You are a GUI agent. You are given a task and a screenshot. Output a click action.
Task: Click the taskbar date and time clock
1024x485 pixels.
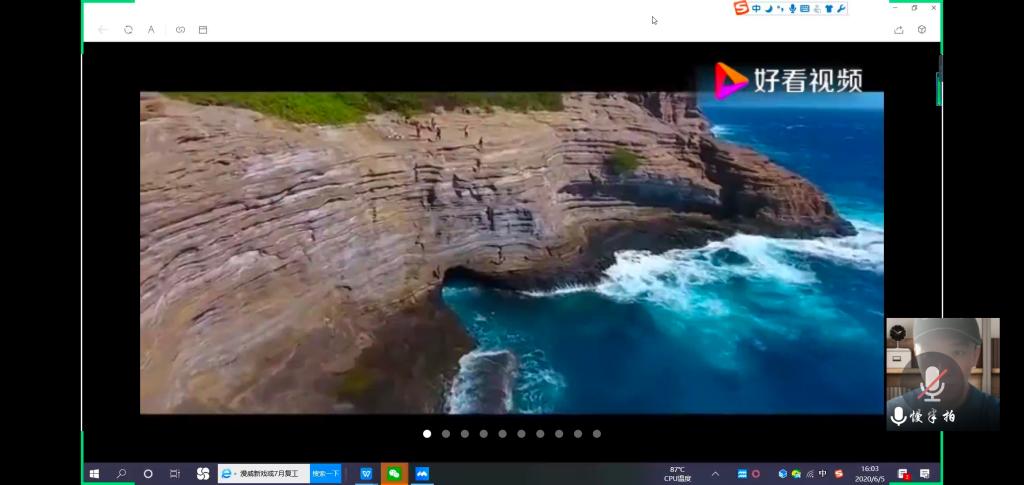870,473
